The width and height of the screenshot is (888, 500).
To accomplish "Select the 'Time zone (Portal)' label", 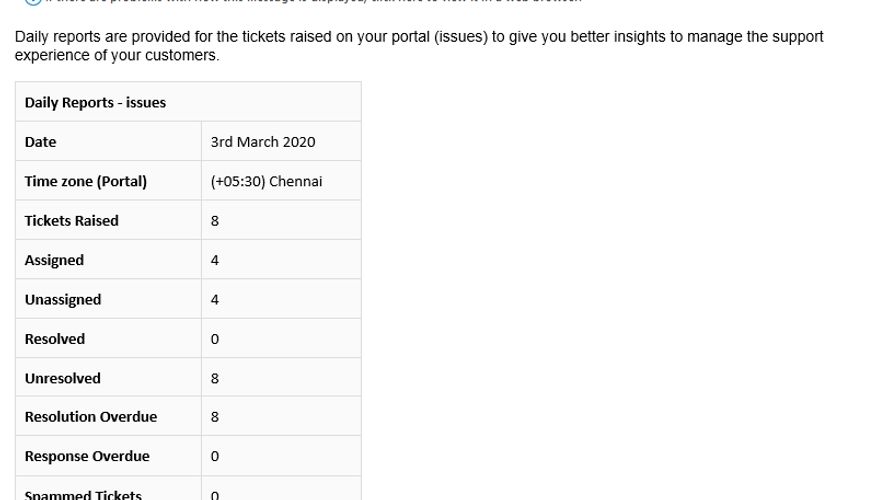I will click(86, 181).
